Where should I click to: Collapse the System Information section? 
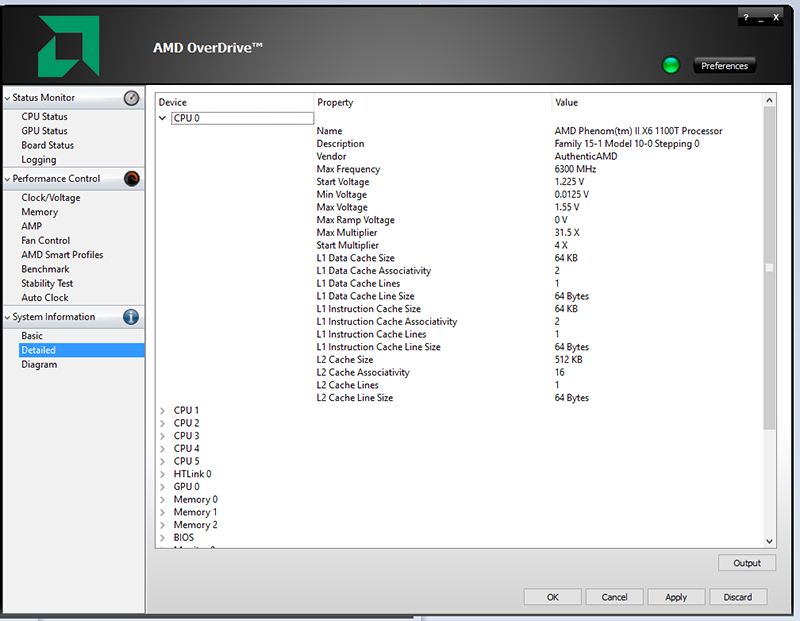[8, 317]
